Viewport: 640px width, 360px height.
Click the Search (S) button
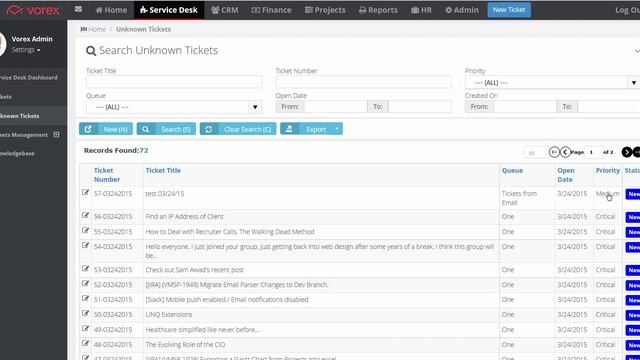(x=166, y=129)
